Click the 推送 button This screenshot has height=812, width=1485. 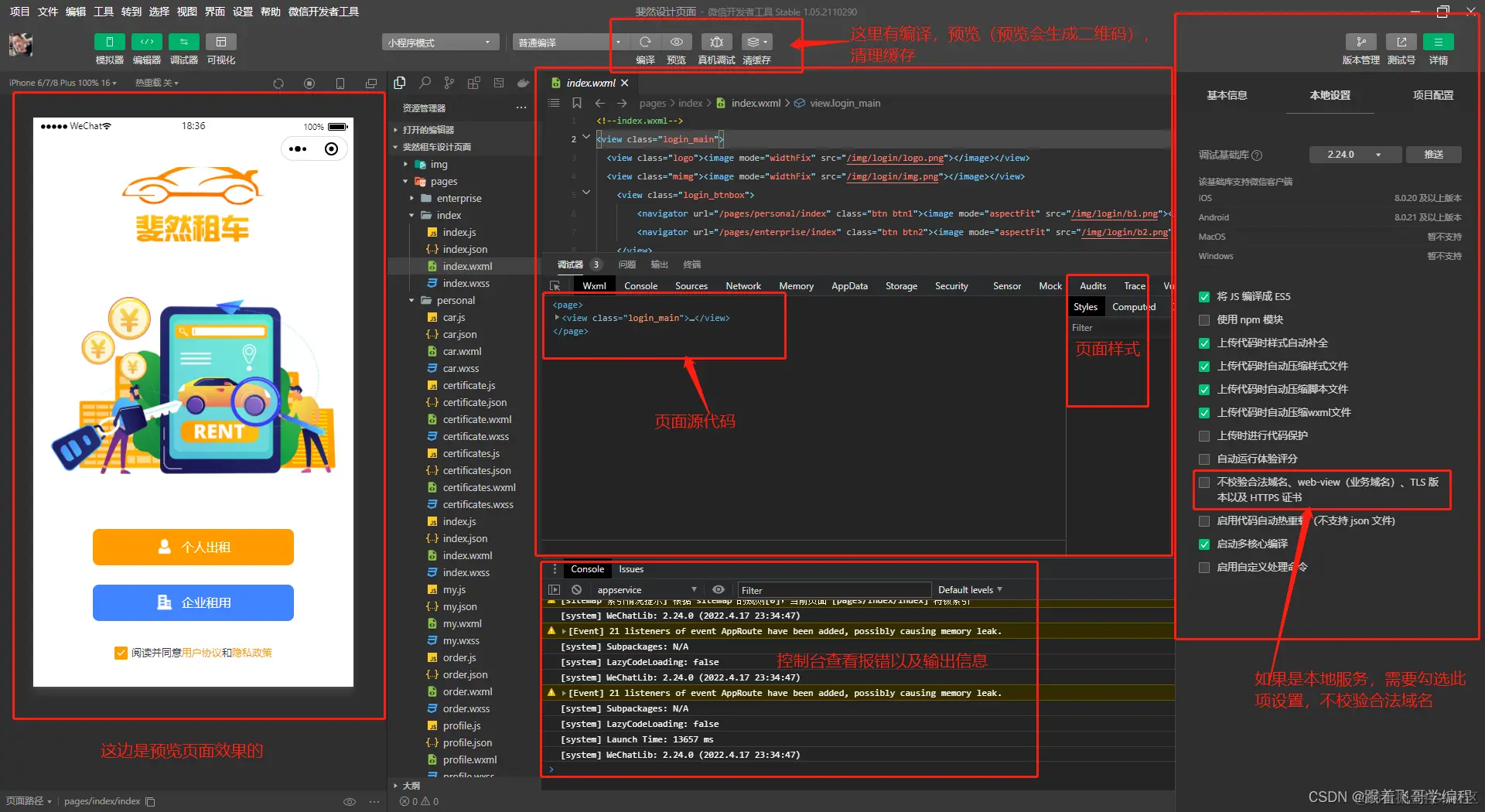(1434, 155)
